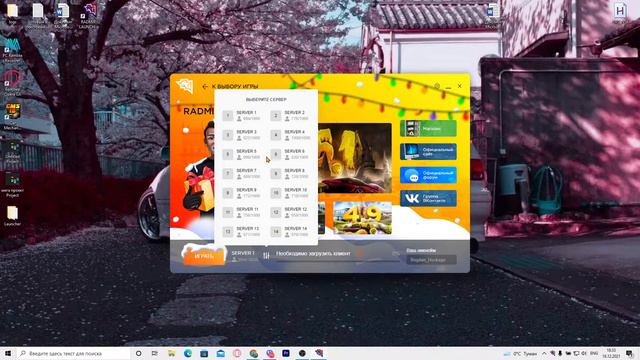
Task: Open the 4.9 update news thumbnail
Action: pos(362,218)
